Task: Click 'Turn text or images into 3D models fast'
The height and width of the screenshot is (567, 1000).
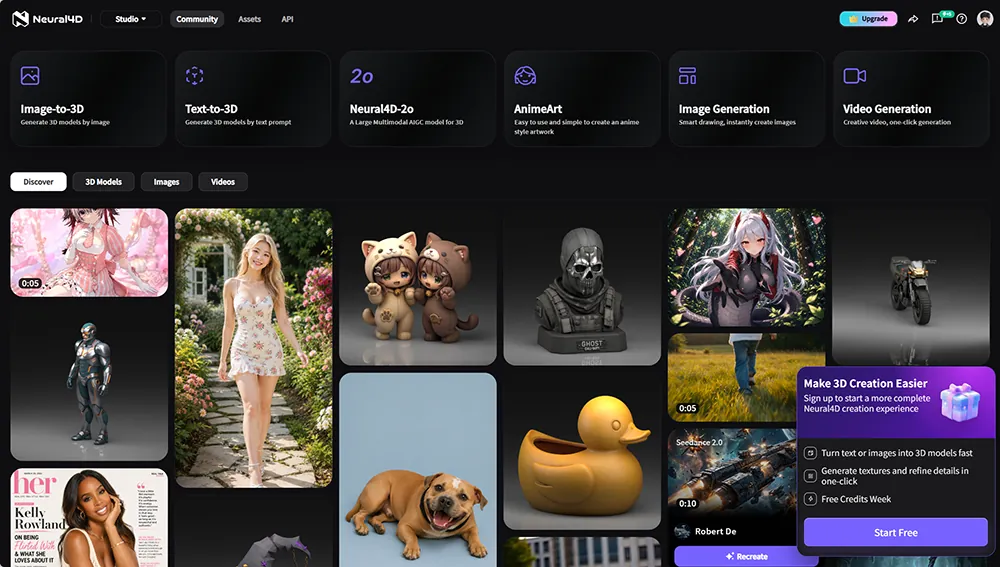Action: [x=897, y=453]
